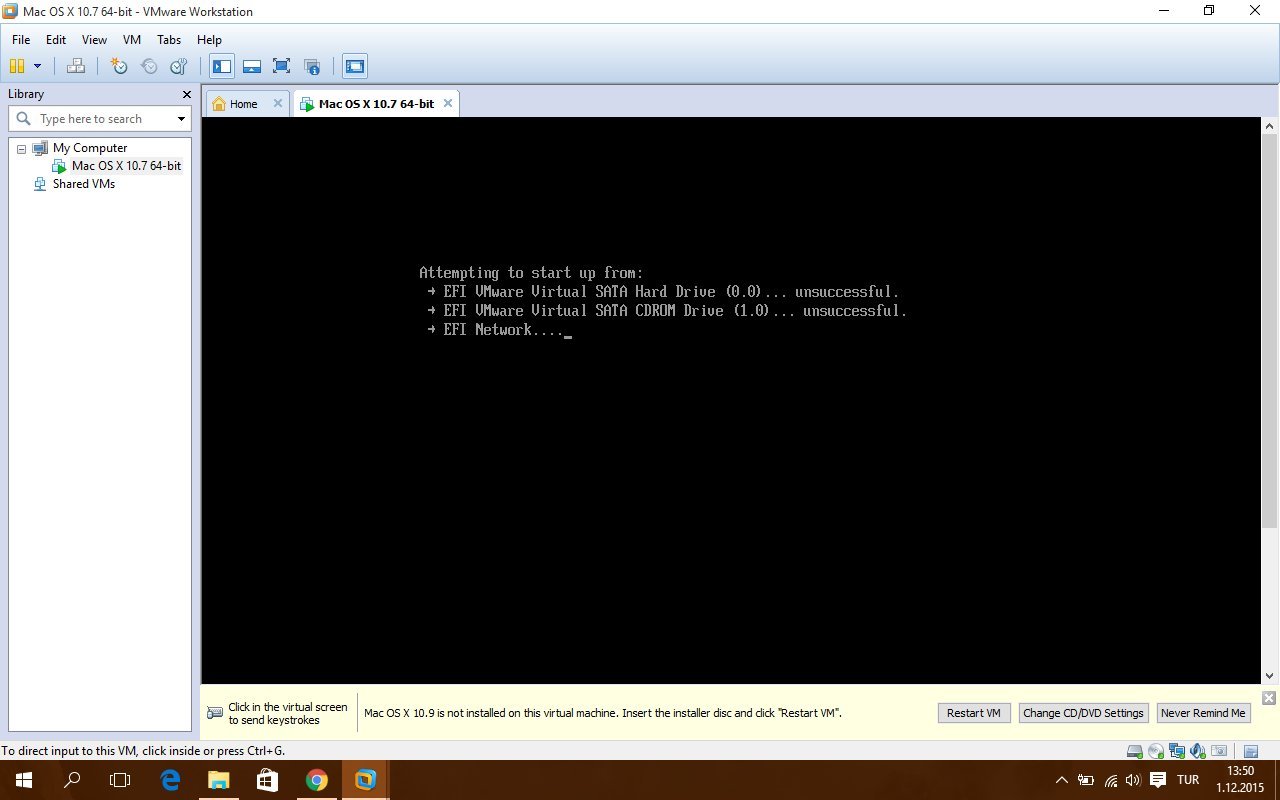
Task: Open the power options dropdown arrow
Action: coord(38,66)
